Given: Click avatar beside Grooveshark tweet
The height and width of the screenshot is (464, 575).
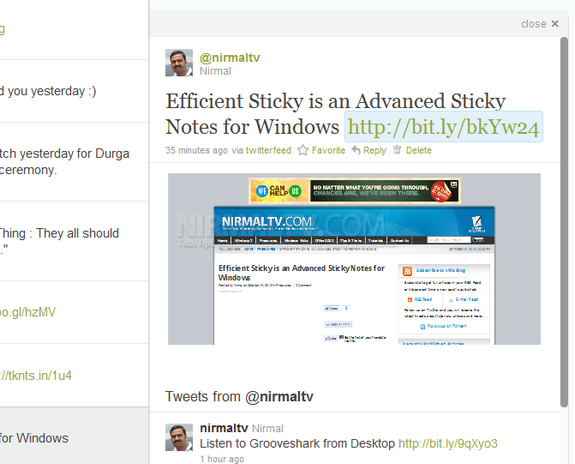Looking at the screenshot, I should [x=179, y=437].
